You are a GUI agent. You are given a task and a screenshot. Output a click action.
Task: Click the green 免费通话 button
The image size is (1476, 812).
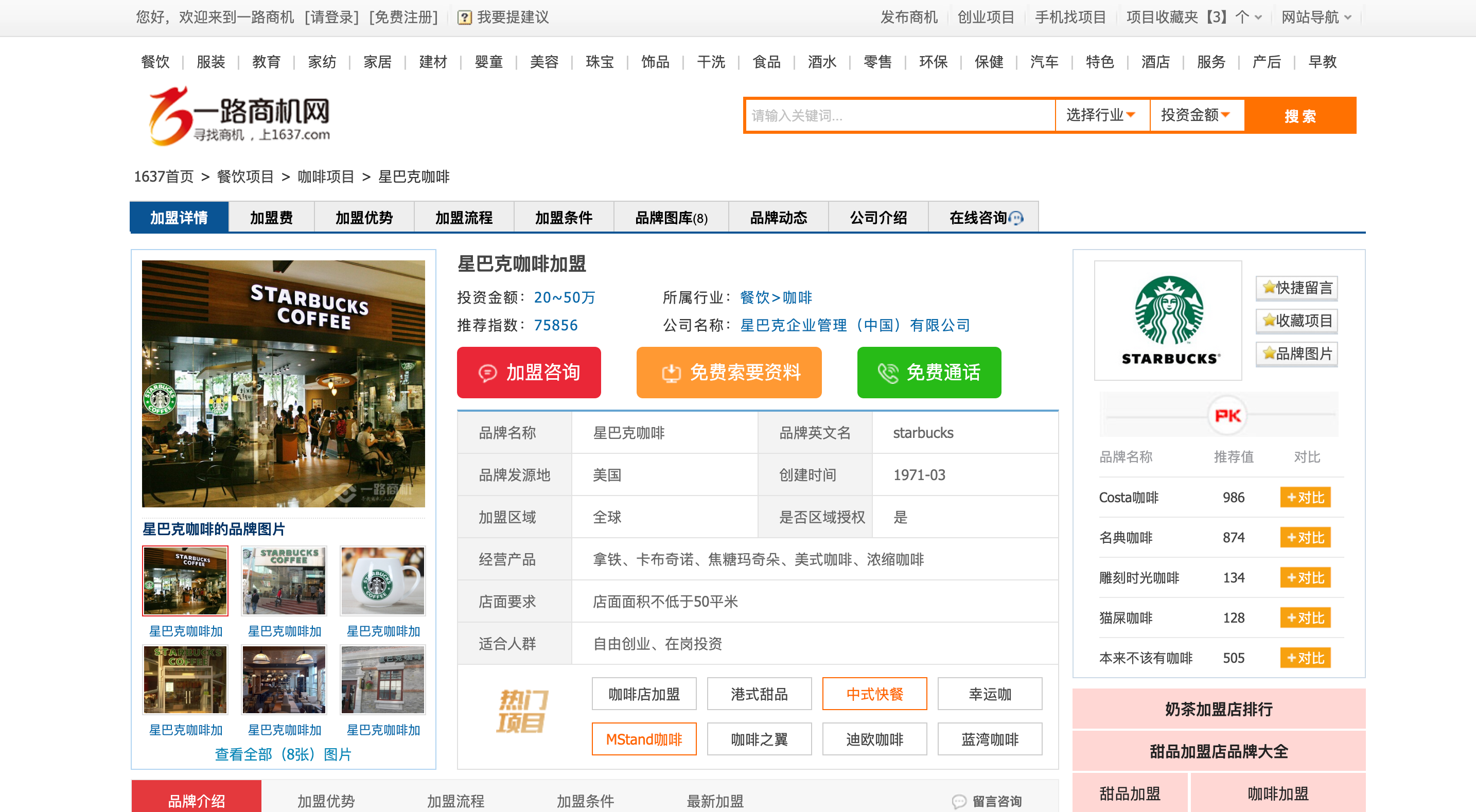point(928,373)
